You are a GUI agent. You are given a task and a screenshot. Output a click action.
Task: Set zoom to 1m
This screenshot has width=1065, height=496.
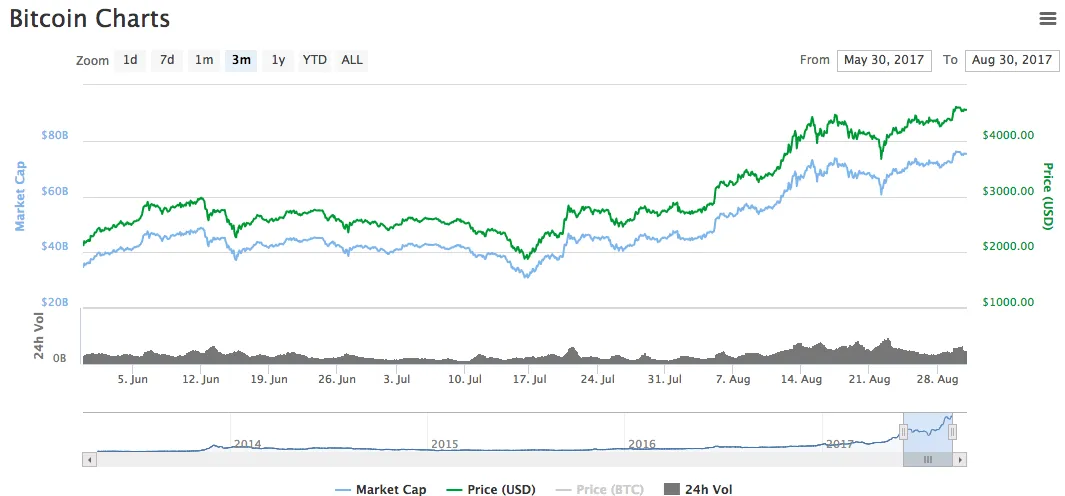[204, 60]
